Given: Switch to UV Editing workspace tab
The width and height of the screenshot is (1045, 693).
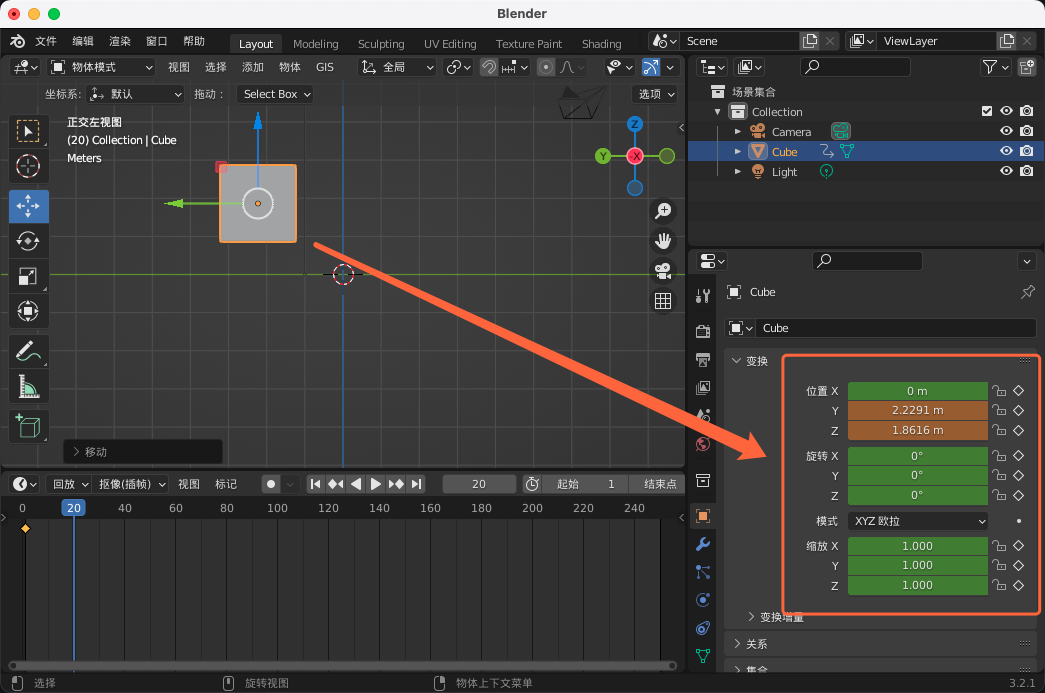Looking at the screenshot, I should [x=450, y=44].
